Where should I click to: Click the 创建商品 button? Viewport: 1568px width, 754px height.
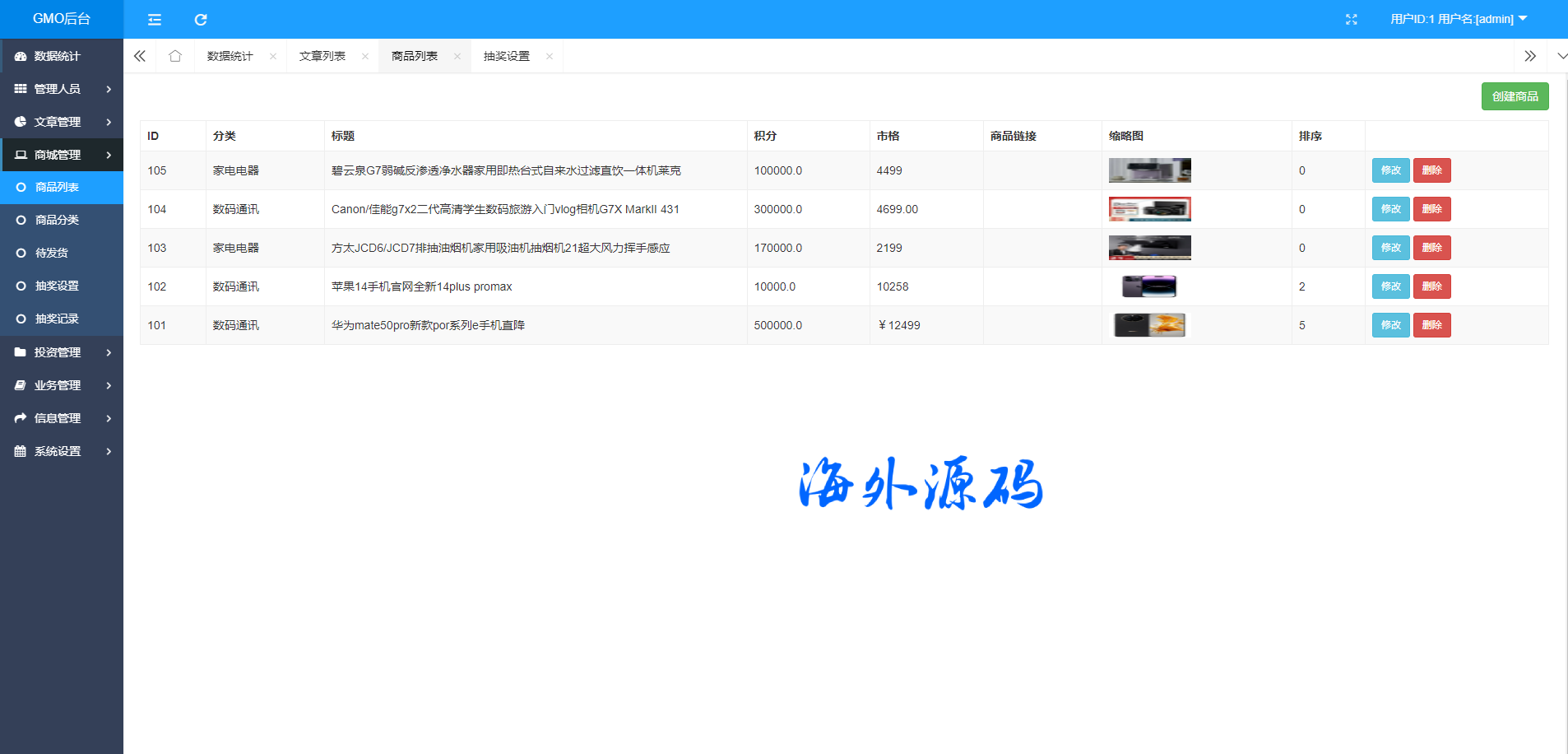pos(1515,96)
